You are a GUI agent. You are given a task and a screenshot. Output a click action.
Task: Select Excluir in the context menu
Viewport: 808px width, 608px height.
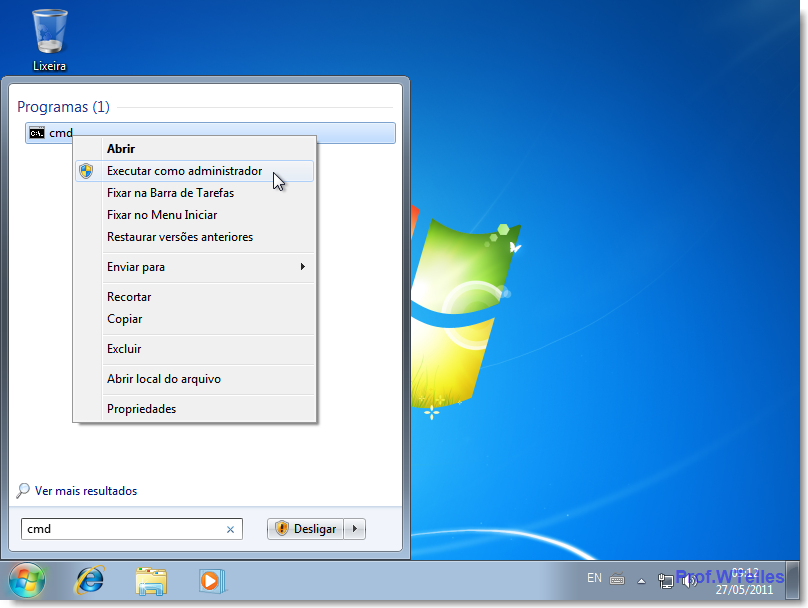pyautogui.click(x=194, y=349)
